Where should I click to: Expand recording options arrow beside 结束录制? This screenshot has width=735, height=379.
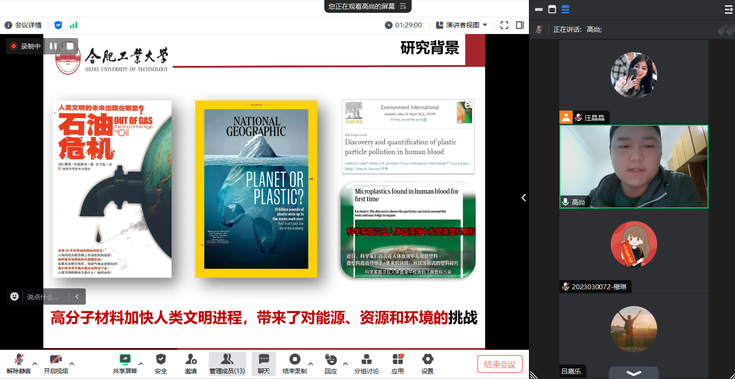click(x=310, y=364)
